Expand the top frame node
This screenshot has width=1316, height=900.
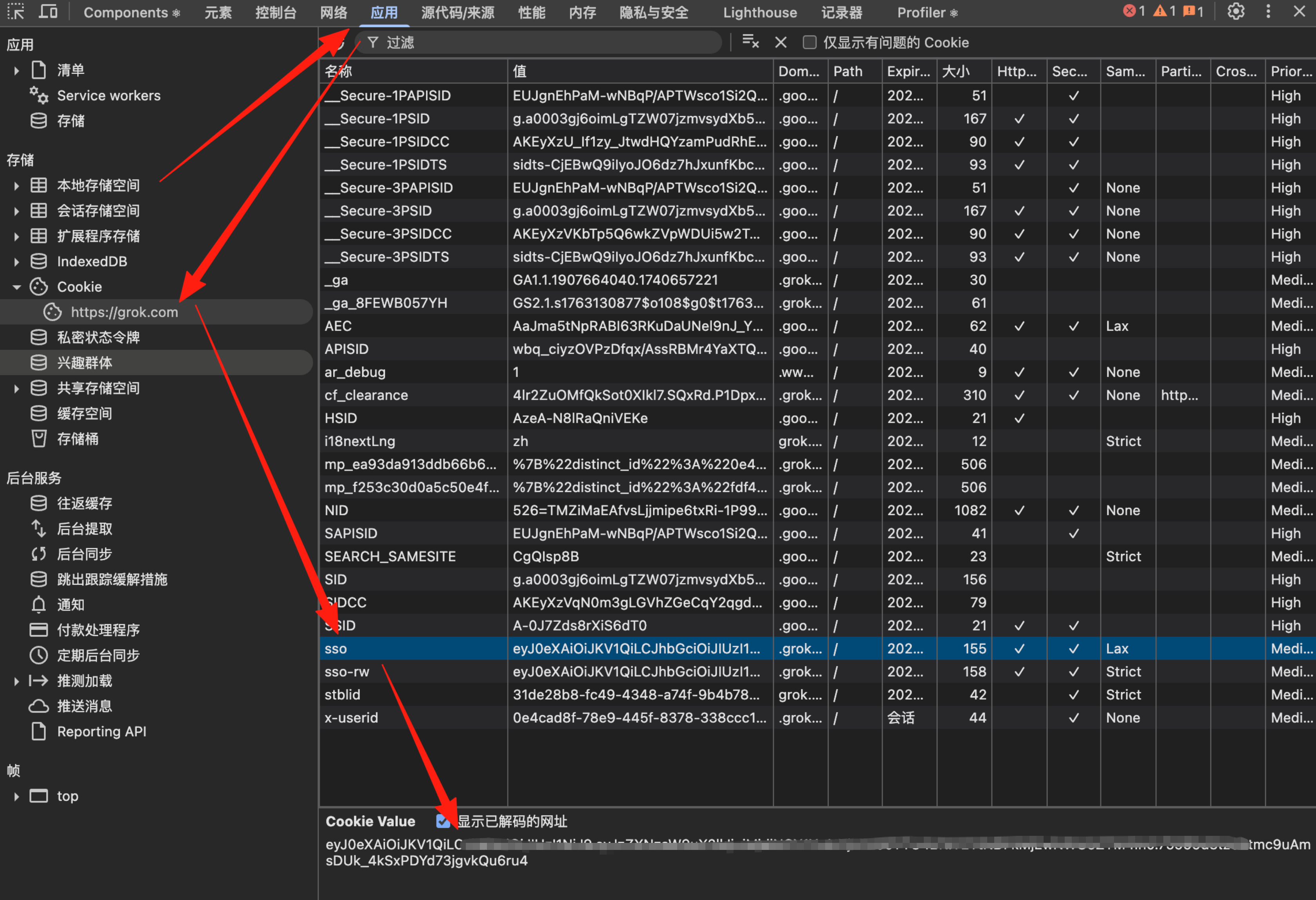point(16,796)
